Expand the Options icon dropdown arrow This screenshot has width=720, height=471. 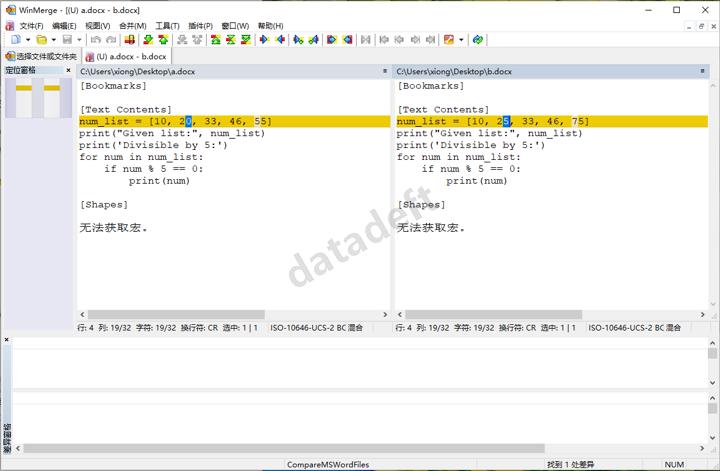[x=461, y=40]
